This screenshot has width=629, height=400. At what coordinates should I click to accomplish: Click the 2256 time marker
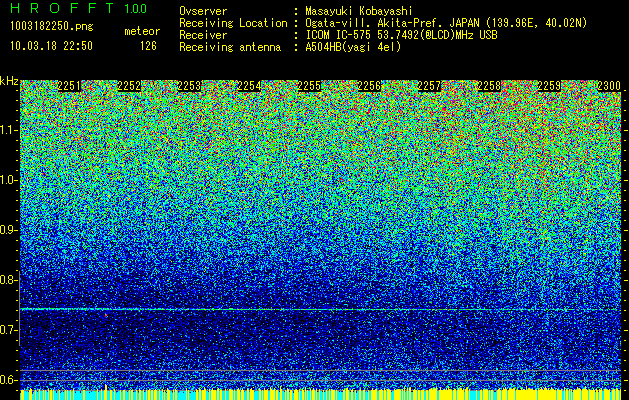(369, 86)
